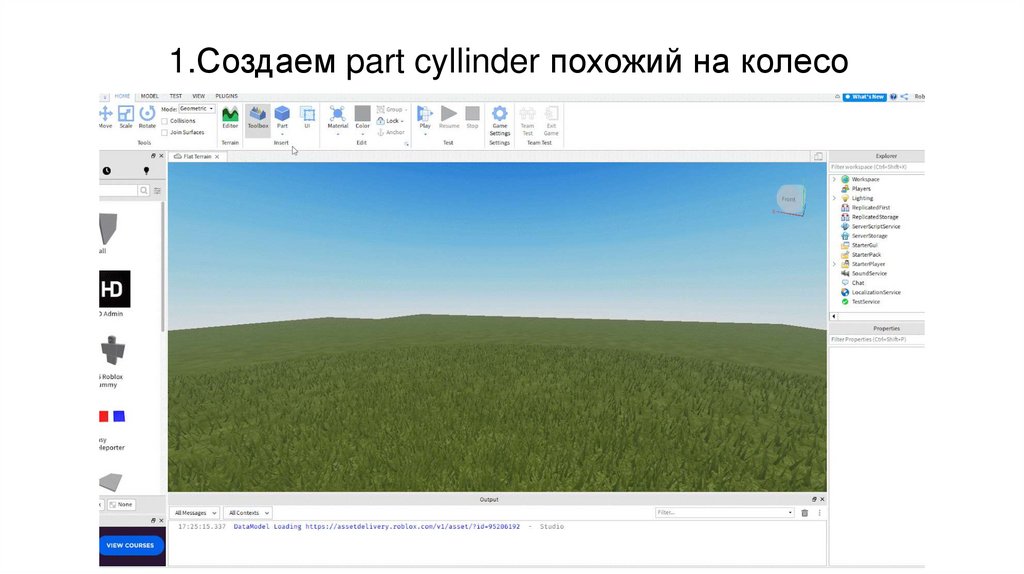
Task: Select the HD Admin toolbox thumbnail
Action: click(x=115, y=289)
